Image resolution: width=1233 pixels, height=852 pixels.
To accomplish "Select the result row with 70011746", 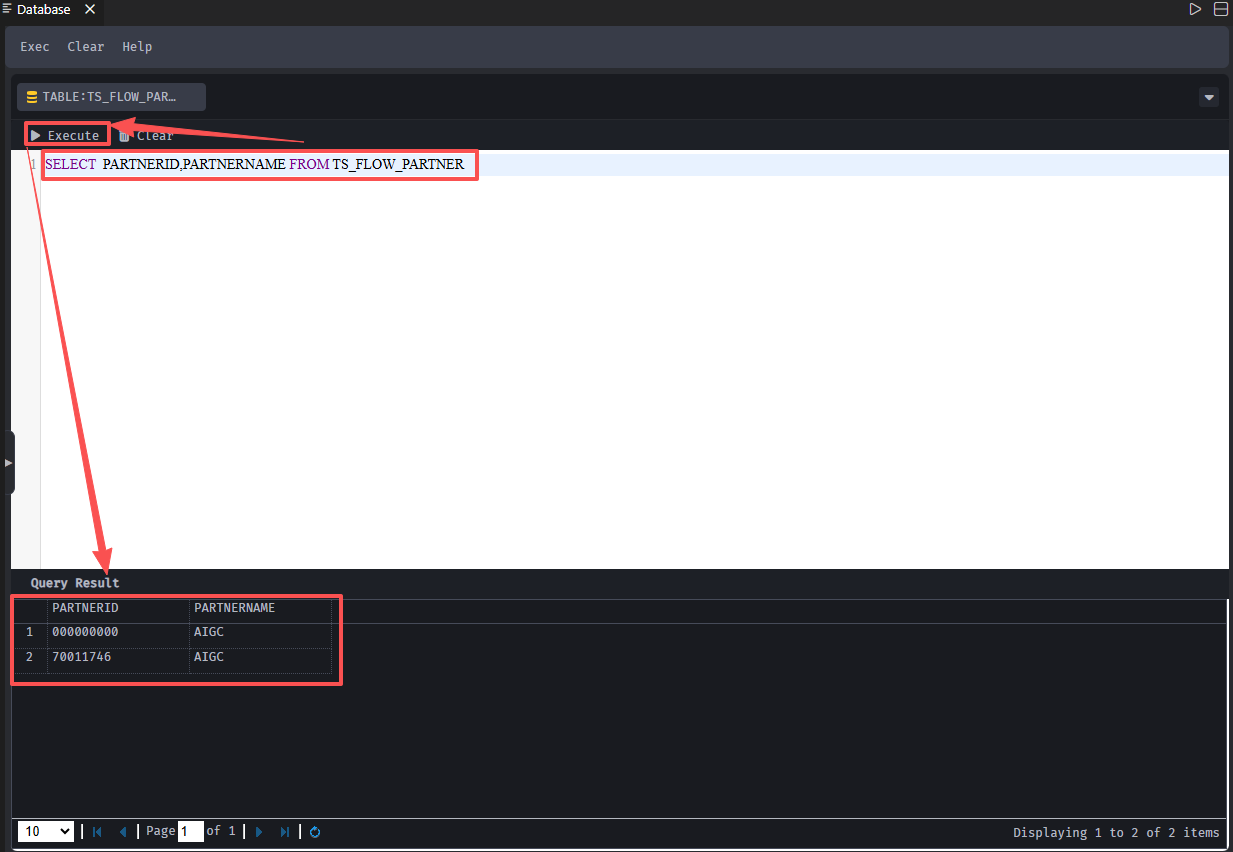I will point(118,658).
